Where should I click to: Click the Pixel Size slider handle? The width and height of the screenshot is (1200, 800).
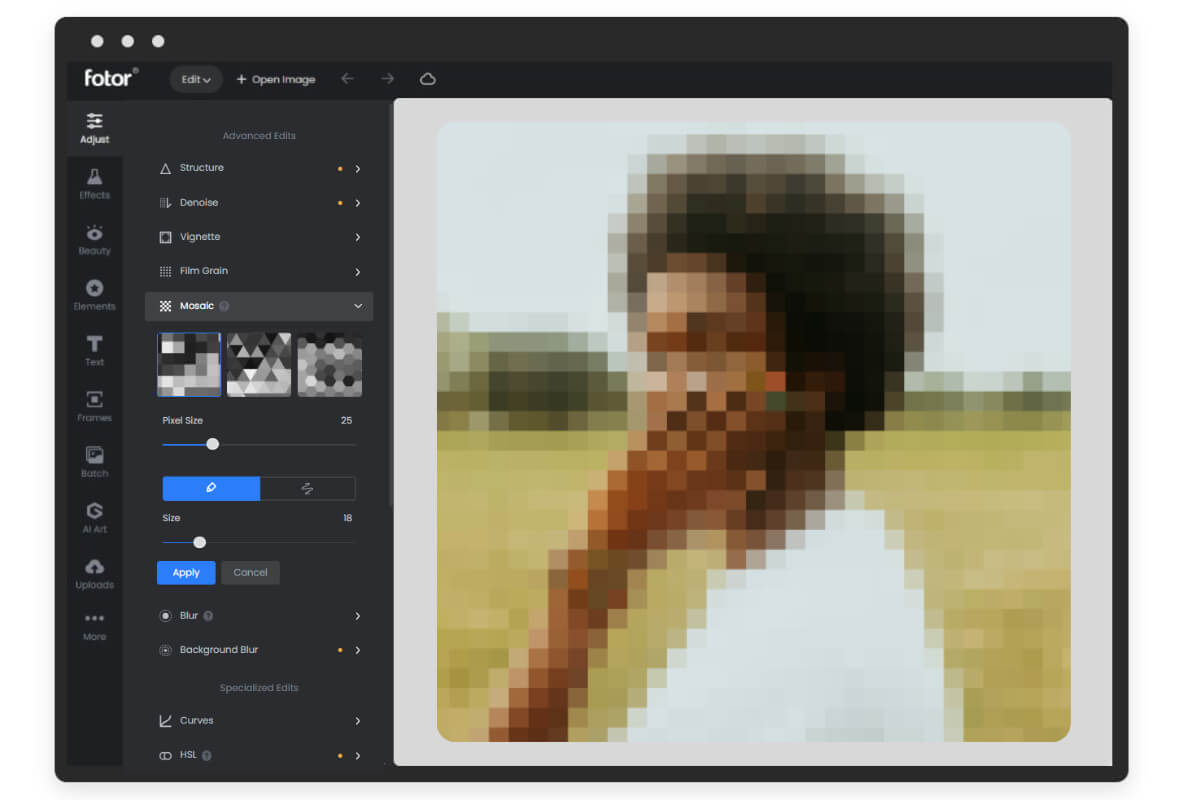pyautogui.click(x=212, y=444)
